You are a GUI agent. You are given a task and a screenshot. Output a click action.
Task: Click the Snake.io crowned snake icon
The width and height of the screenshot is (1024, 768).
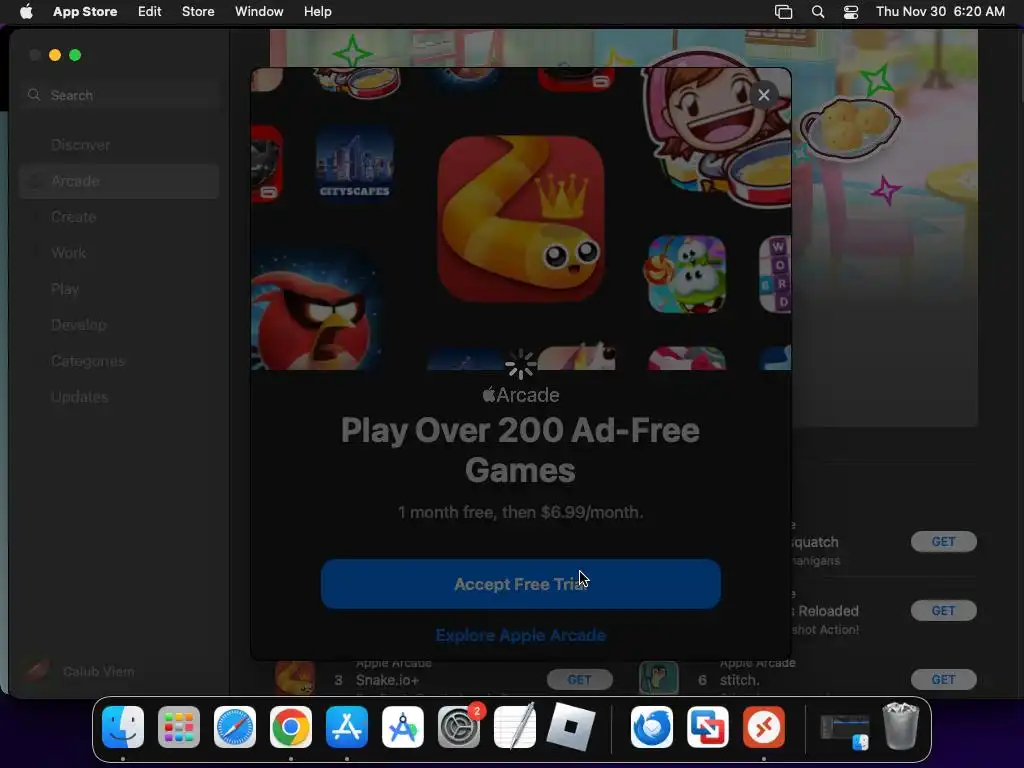coord(520,219)
